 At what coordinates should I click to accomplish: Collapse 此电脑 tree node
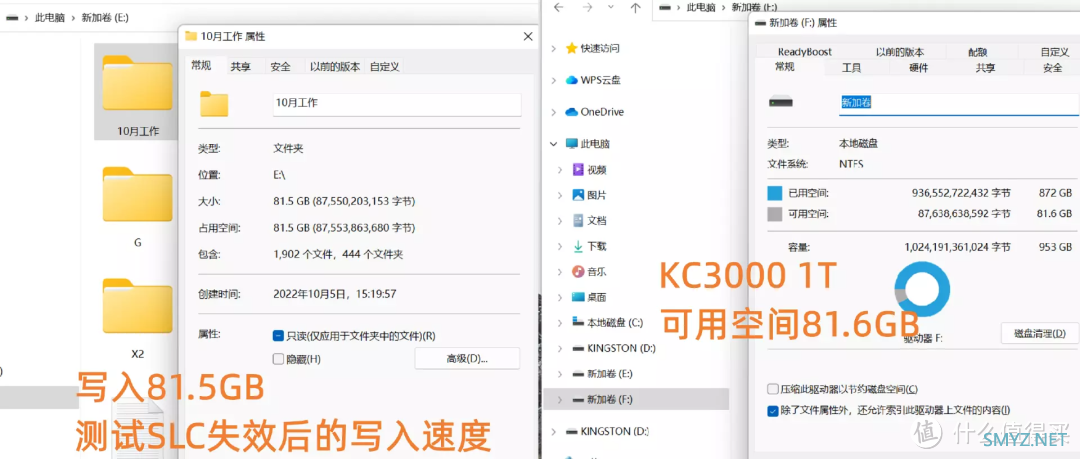(554, 144)
